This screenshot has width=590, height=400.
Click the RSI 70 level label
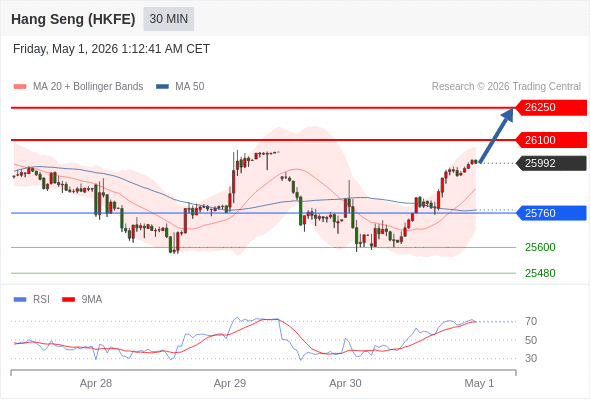pyautogui.click(x=531, y=321)
